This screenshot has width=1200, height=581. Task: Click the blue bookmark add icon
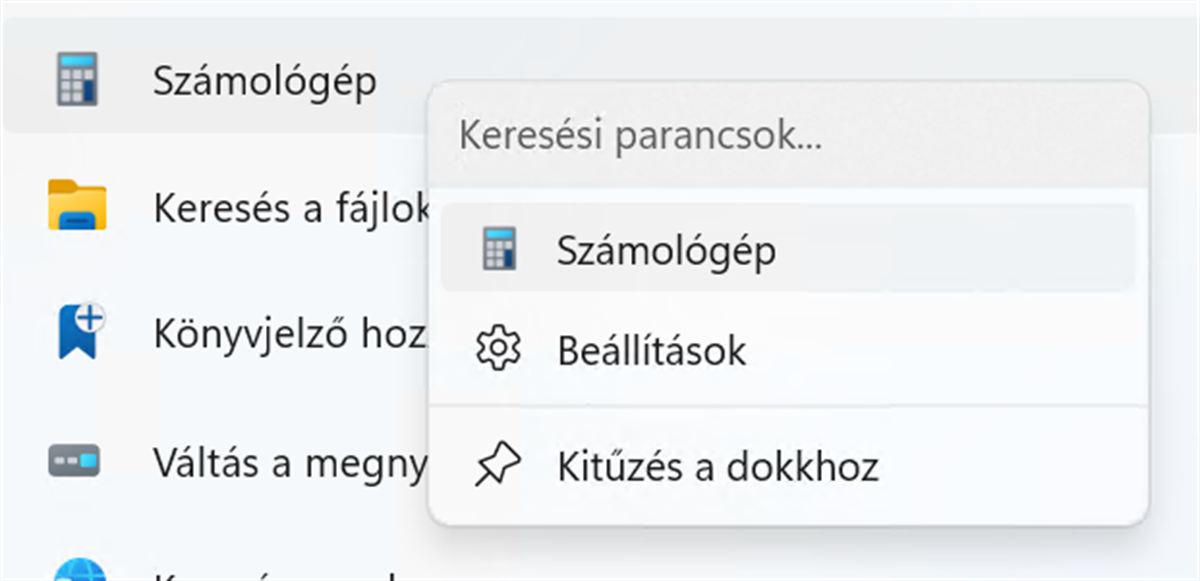tap(80, 332)
